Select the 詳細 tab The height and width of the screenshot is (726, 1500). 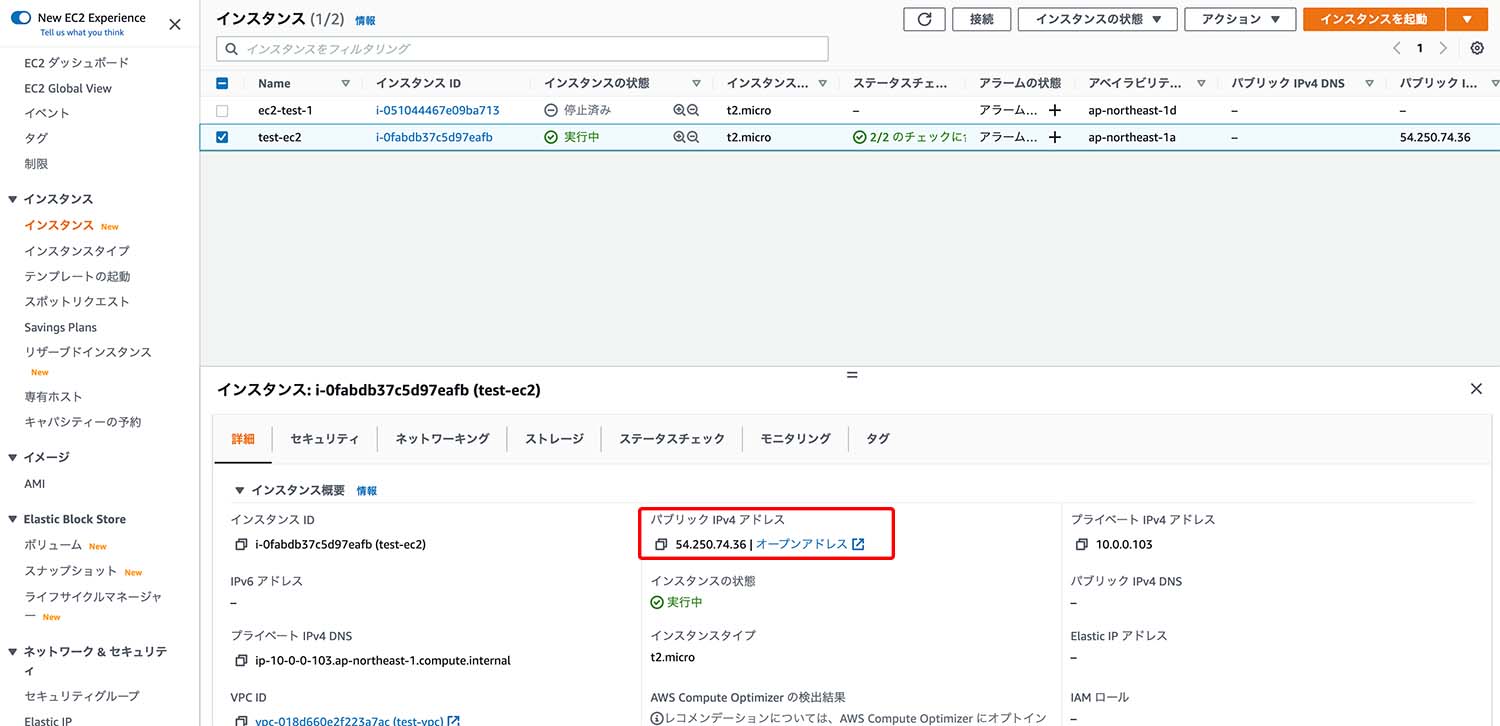[243, 438]
